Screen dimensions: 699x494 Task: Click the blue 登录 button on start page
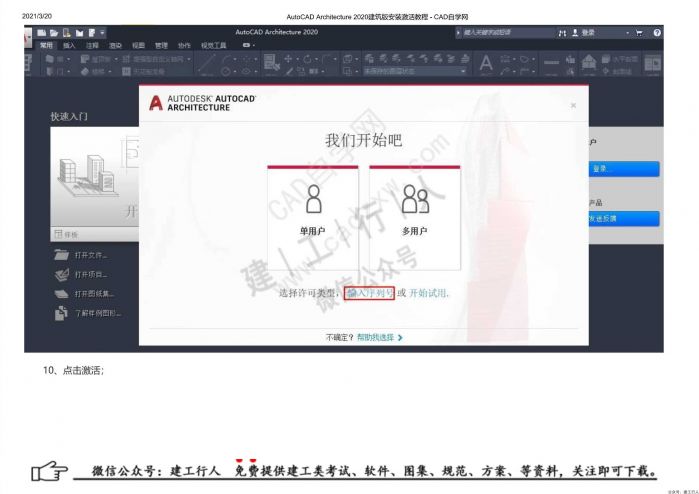click(x=624, y=169)
